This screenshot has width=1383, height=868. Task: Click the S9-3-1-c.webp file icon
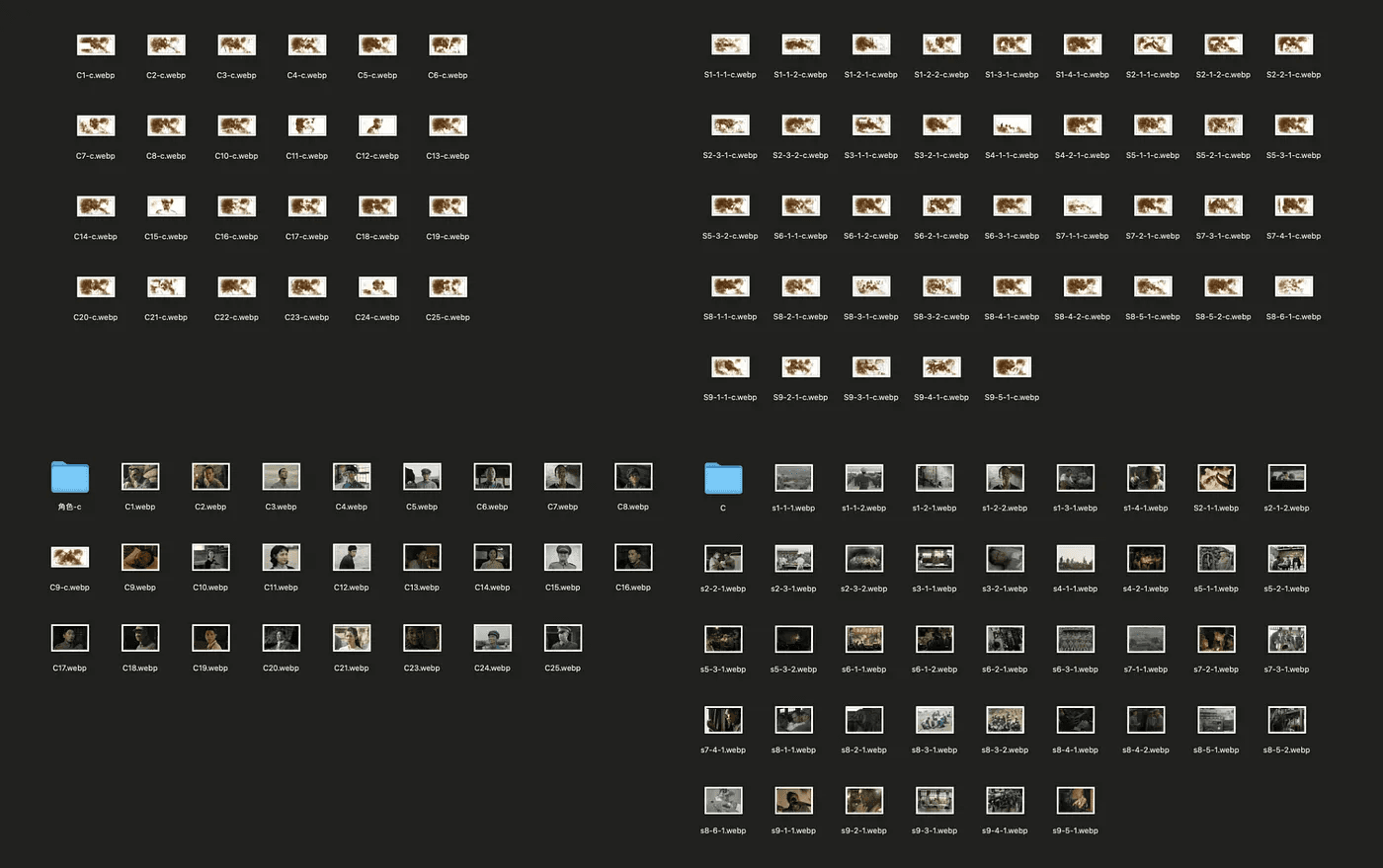tap(870, 367)
